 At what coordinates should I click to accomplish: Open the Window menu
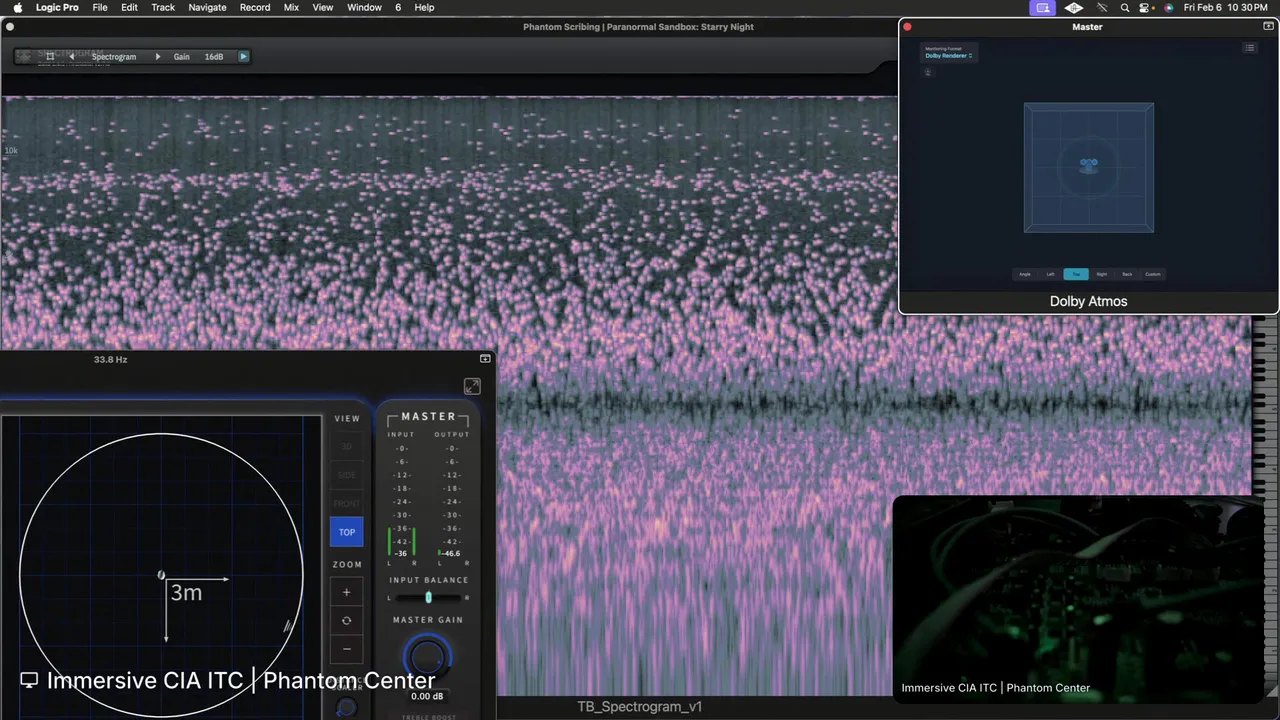(364, 7)
